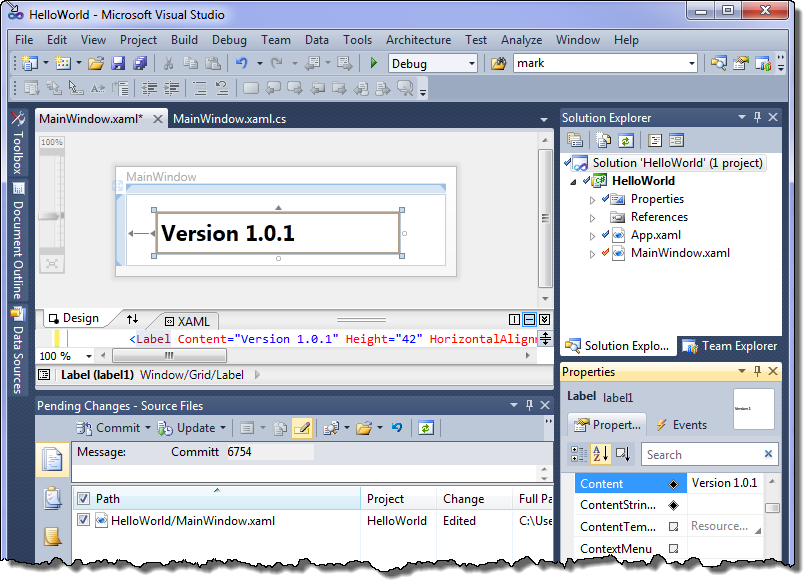Image resolution: width=811 pixels, height=587 pixels.
Task: Open the mark search combo box dropdown
Action: (x=692, y=64)
